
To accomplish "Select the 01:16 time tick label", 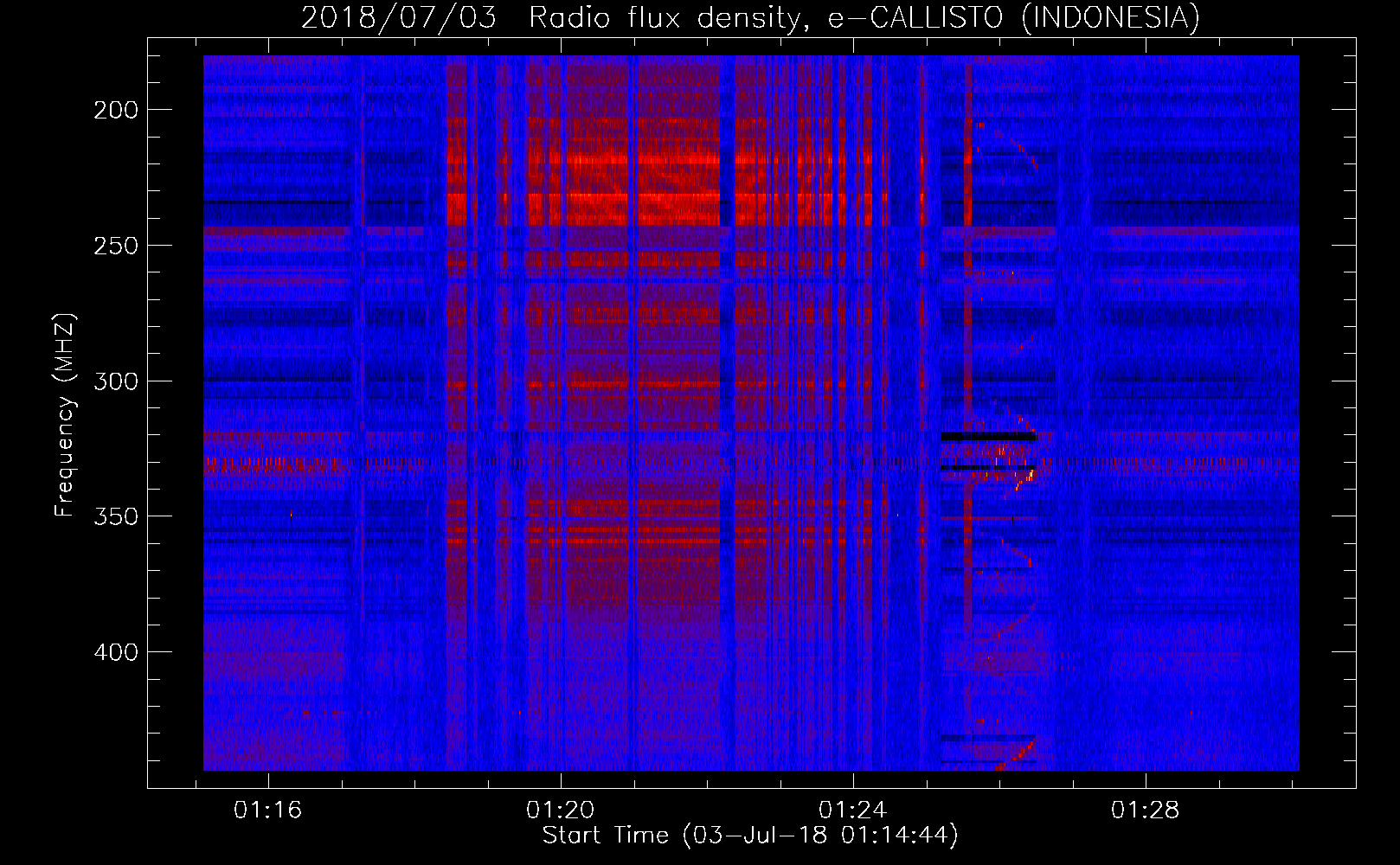I will pyautogui.click(x=268, y=810).
